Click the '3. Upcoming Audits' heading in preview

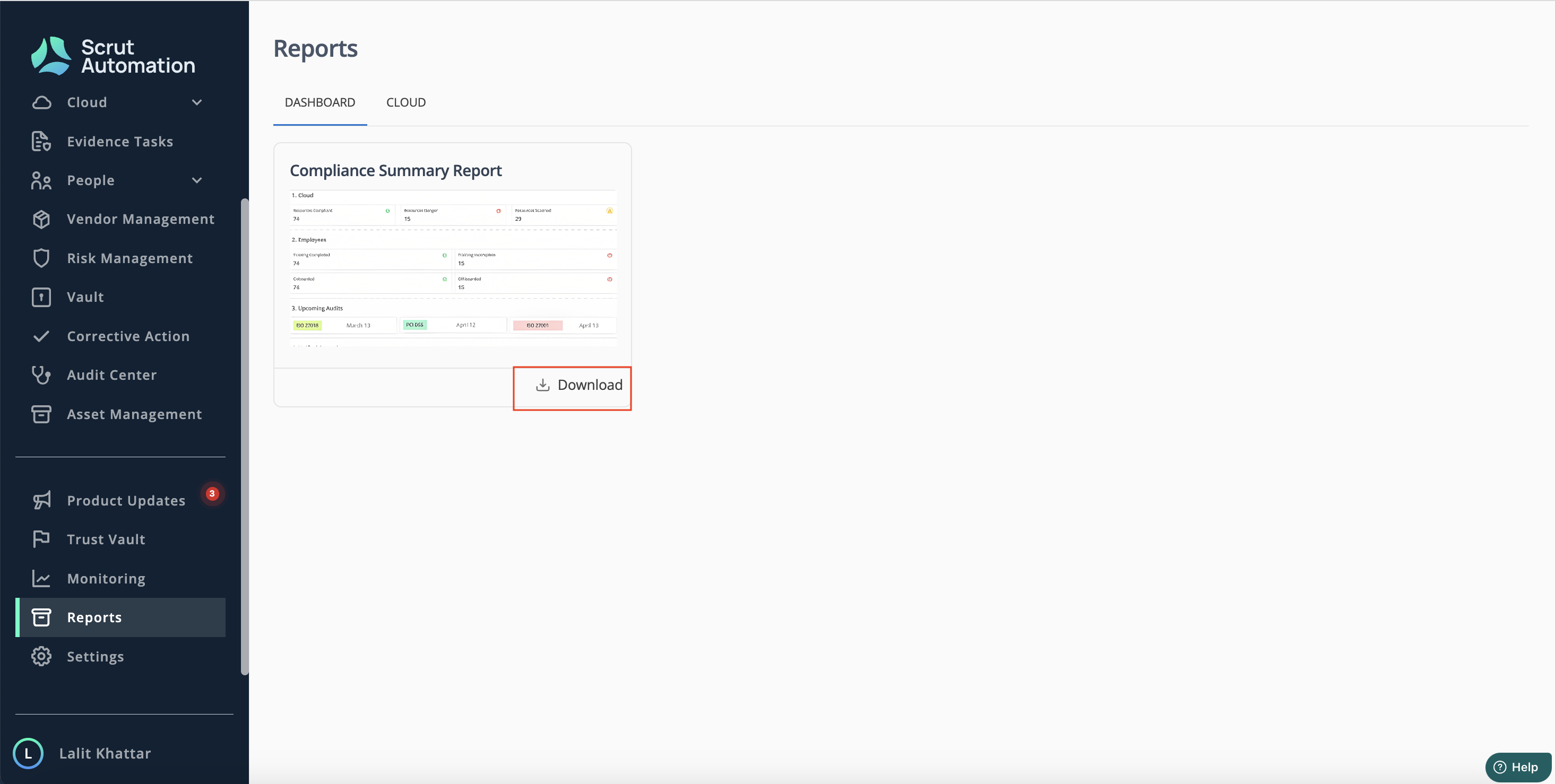pyautogui.click(x=317, y=308)
